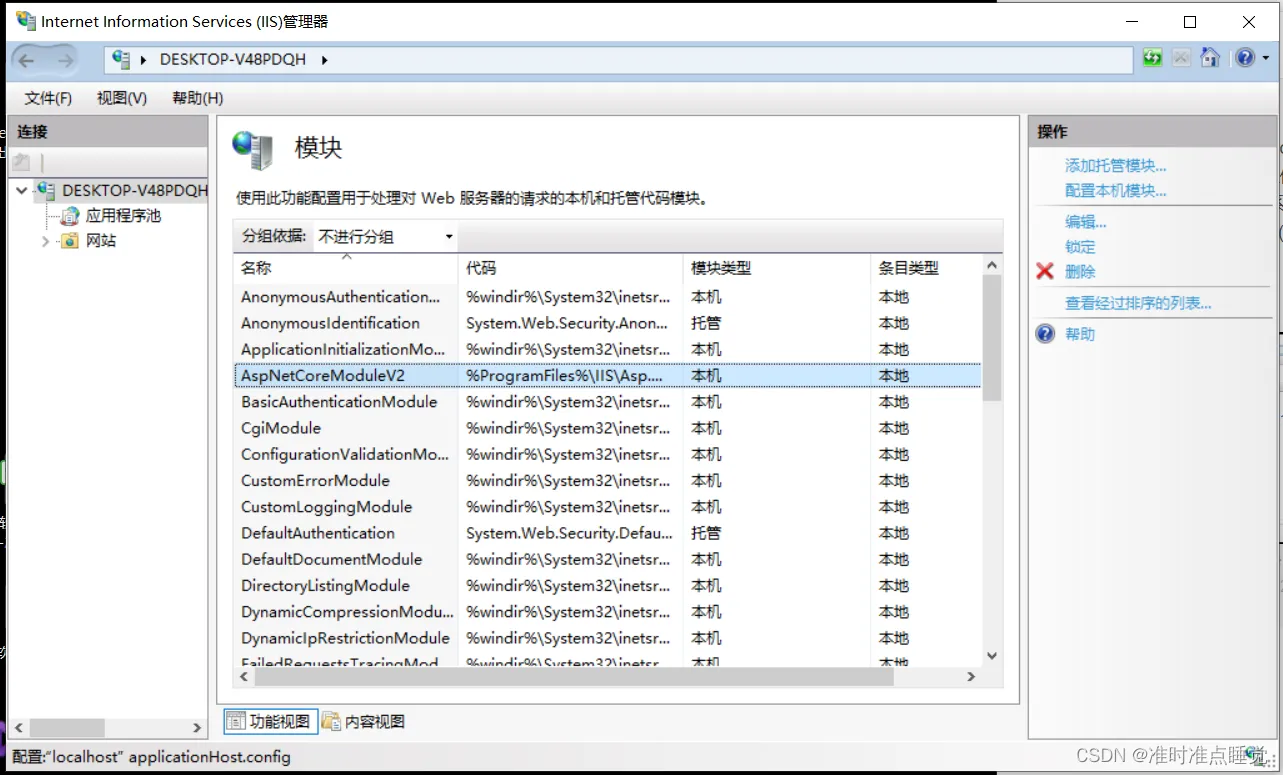Click 删除 action link

1080,271
